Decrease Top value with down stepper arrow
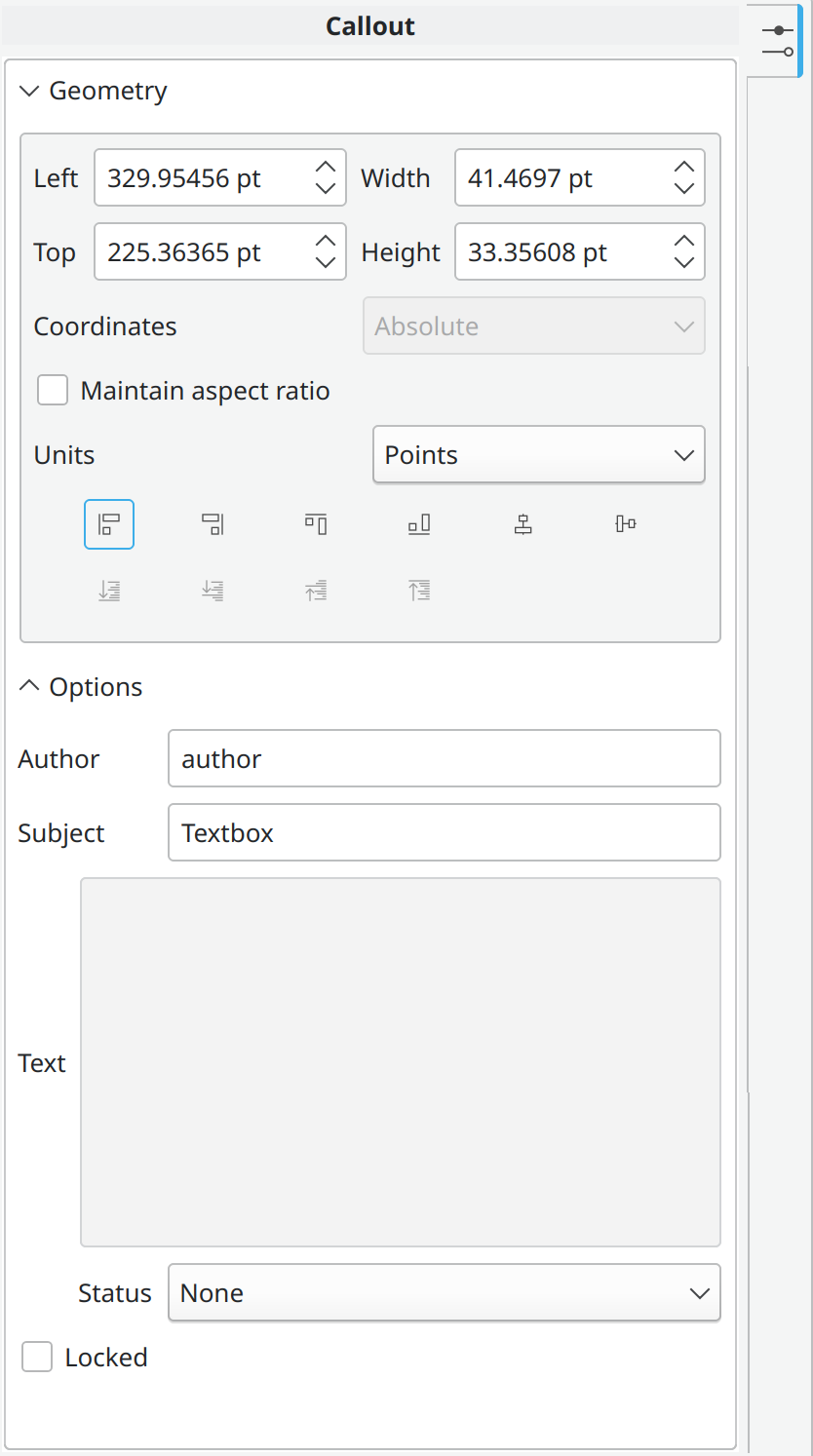The height and width of the screenshot is (1456, 813). click(324, 263)
